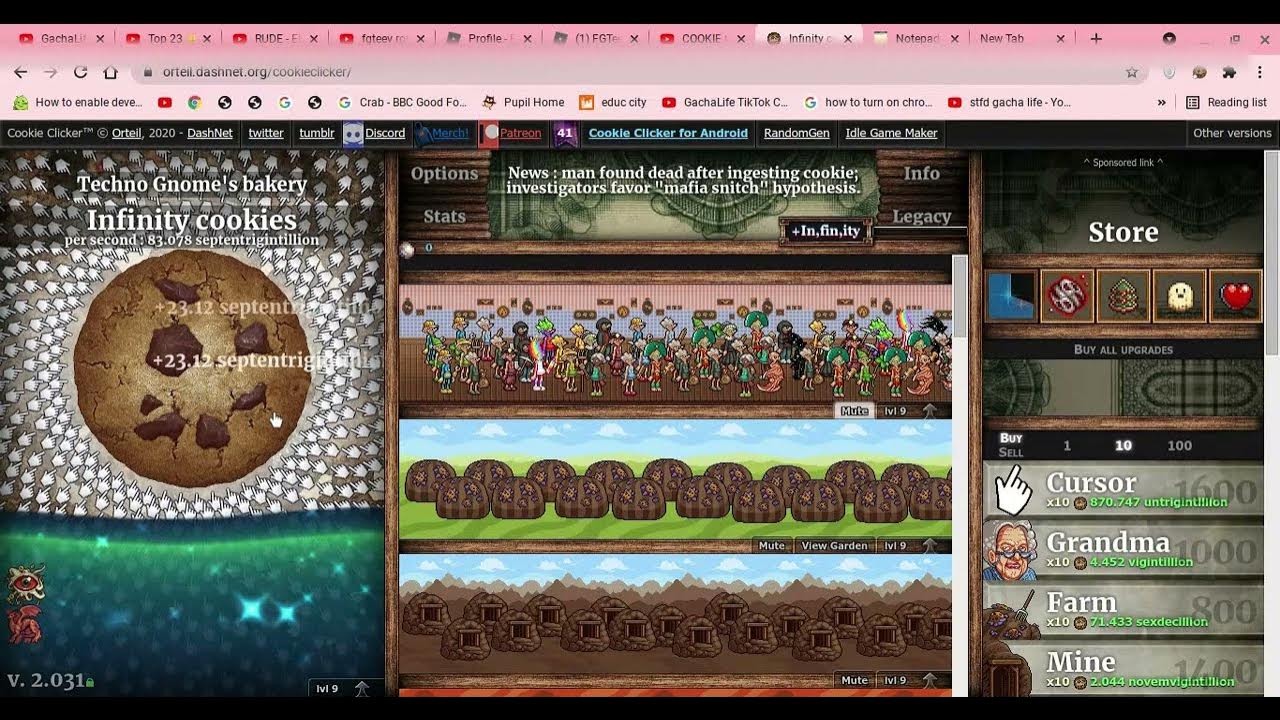Close the Notepad tab
The image size is (1280, 720).
click(954, 38)
